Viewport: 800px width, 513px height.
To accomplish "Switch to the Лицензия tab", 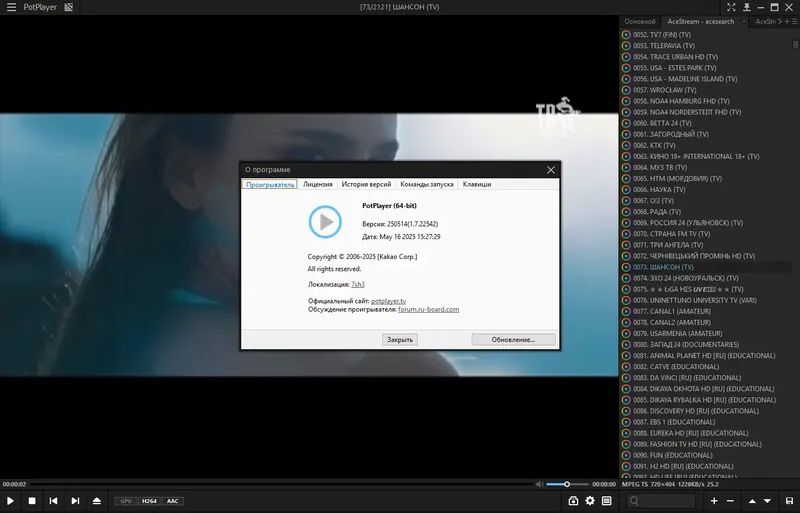I will (317, 184).
